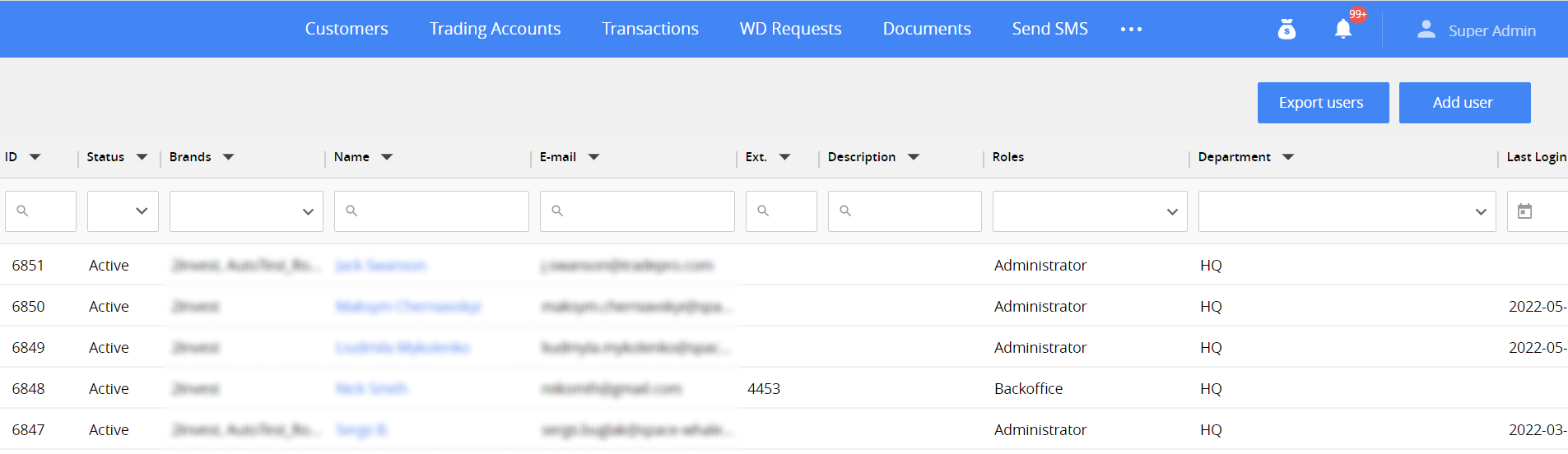Open the user name link in row 6851
Viewport: 1568px width, 454px height.
pos(381,266)
